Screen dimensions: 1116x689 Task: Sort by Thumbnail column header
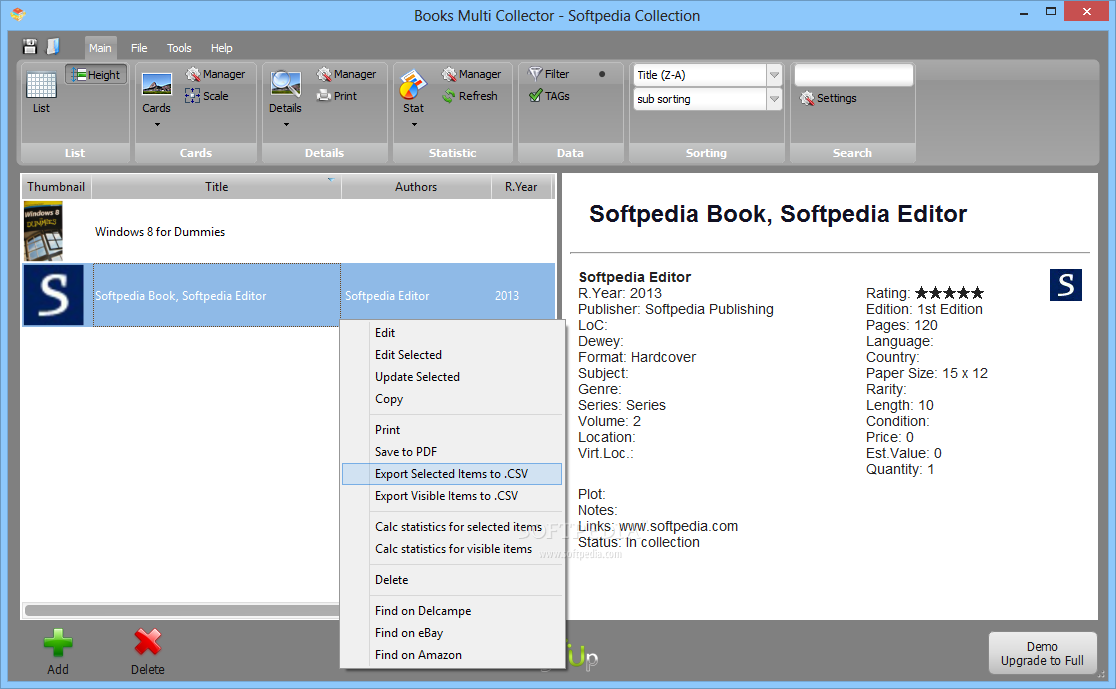[x=56, y=186]
